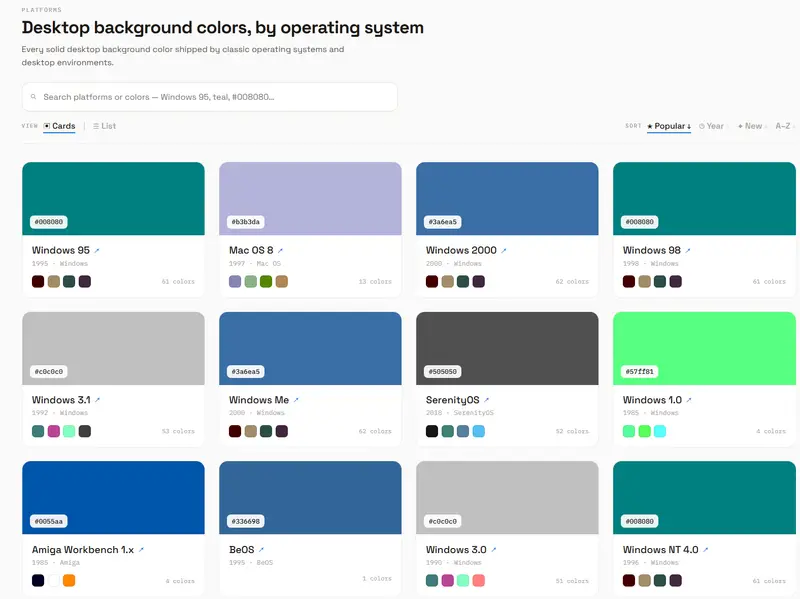Select the sky blue swatch on SerenityOS
This screenshot has width=800, height=599.
(479, 431)
